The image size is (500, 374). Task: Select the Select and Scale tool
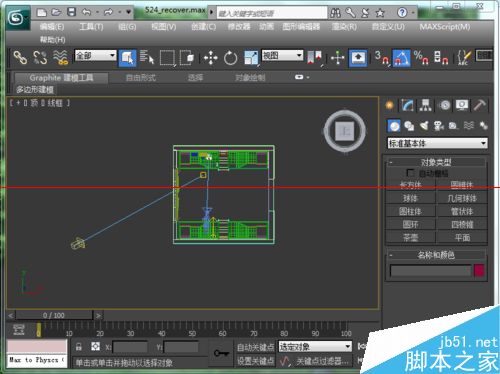click(x=251, y=58)
